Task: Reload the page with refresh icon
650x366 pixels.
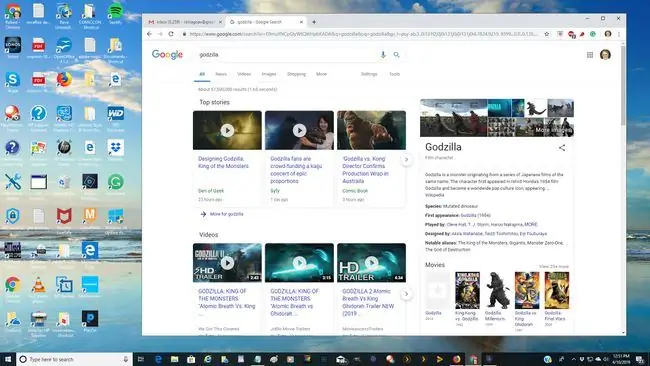Action: [x=171, y=34]
